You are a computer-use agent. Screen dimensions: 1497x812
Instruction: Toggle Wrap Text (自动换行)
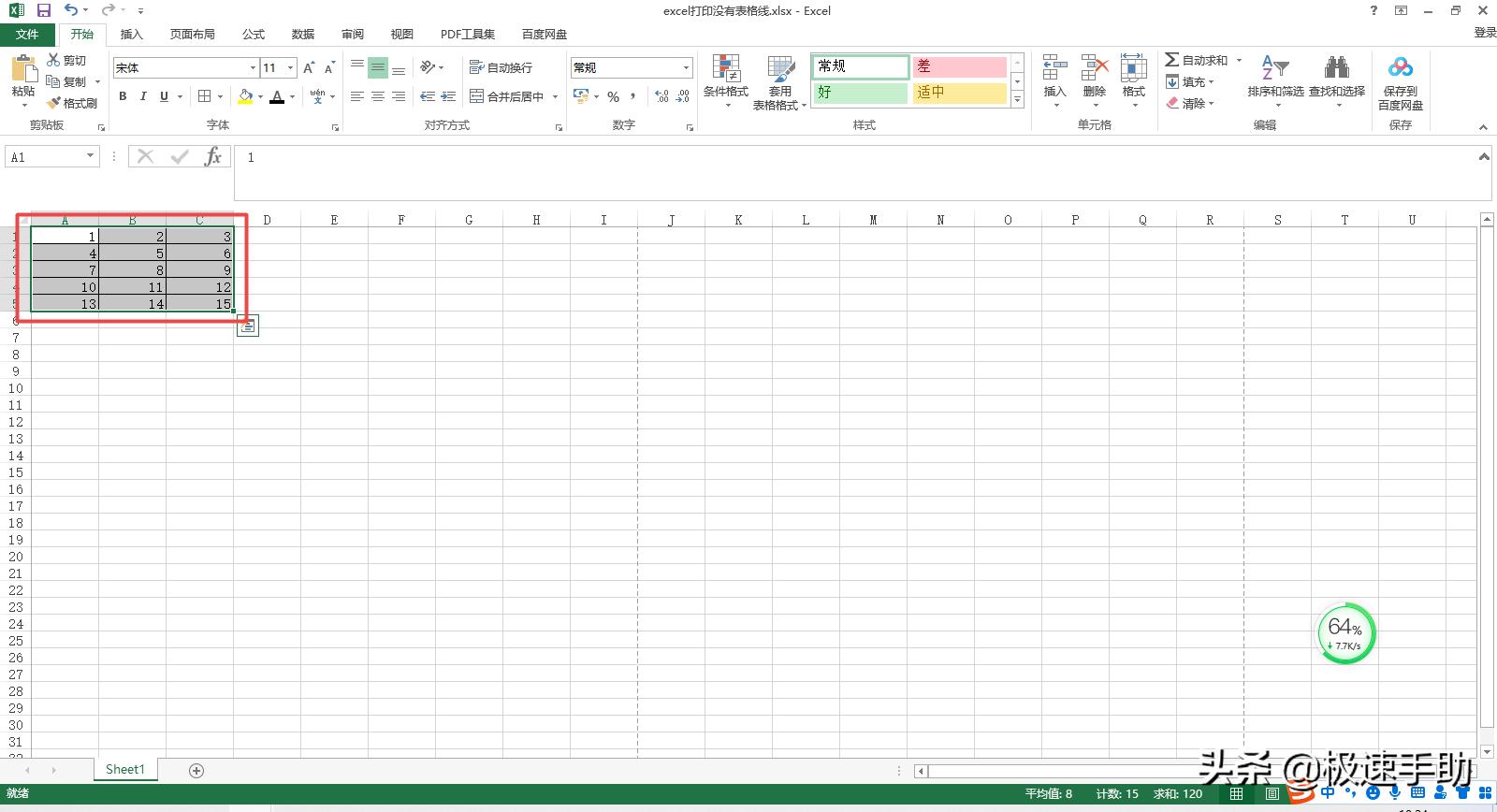tap(501, 67)
